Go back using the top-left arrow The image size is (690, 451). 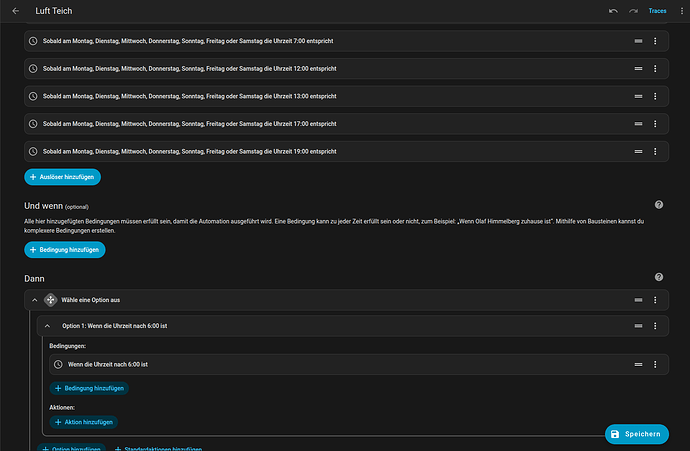(x=15, y=11)
